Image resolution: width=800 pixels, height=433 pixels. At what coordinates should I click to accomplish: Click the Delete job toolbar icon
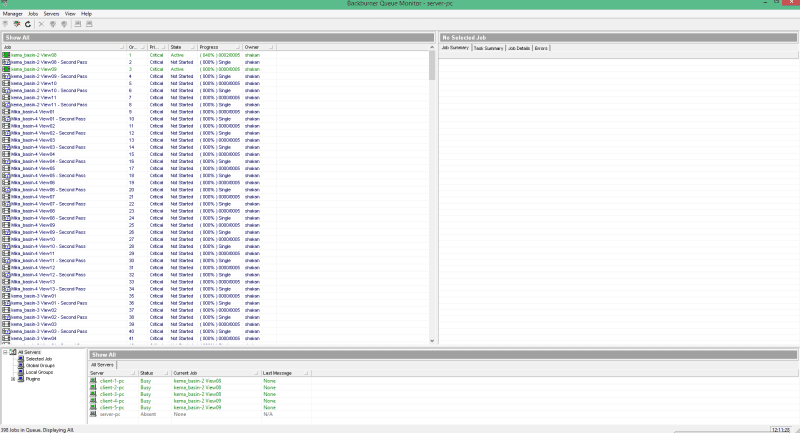[x=41, y=22]
